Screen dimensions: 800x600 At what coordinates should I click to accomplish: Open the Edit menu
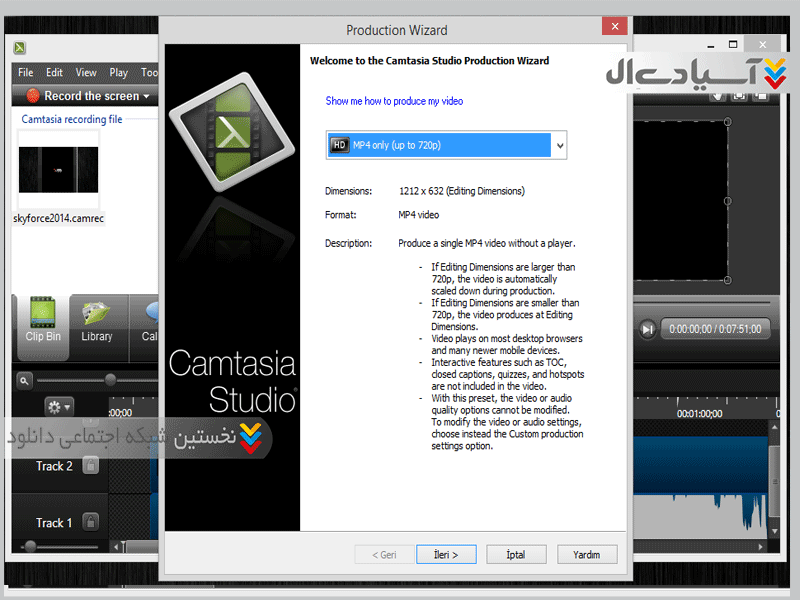(x=55, y=73)
